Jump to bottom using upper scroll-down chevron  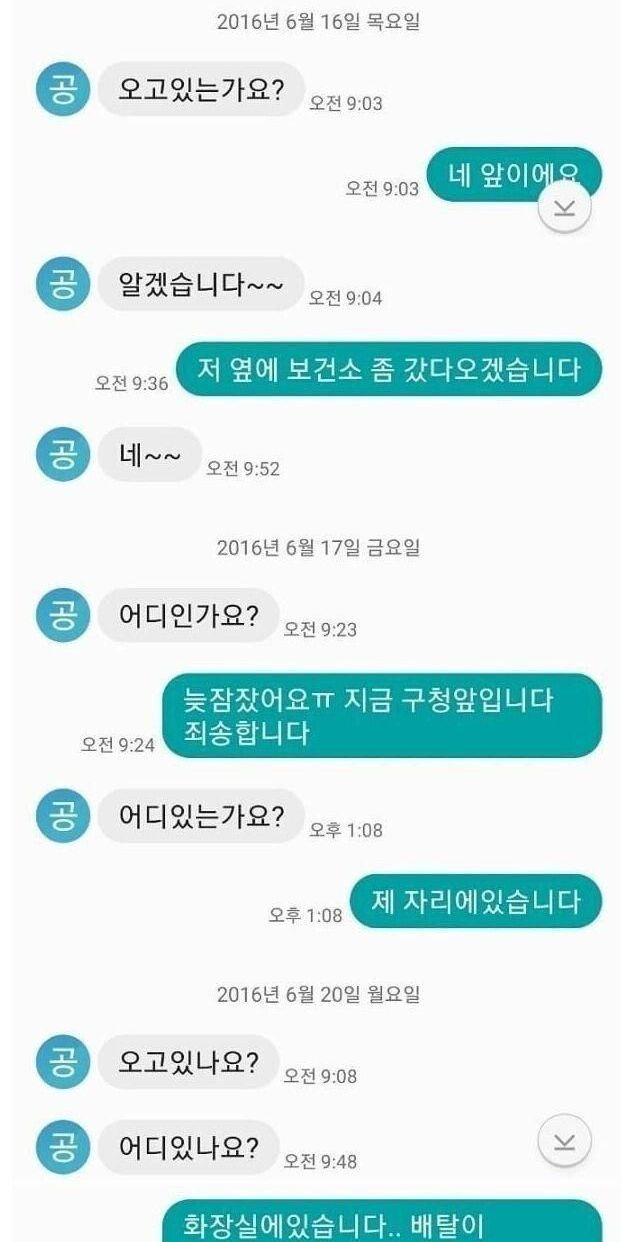pos(565,207)
